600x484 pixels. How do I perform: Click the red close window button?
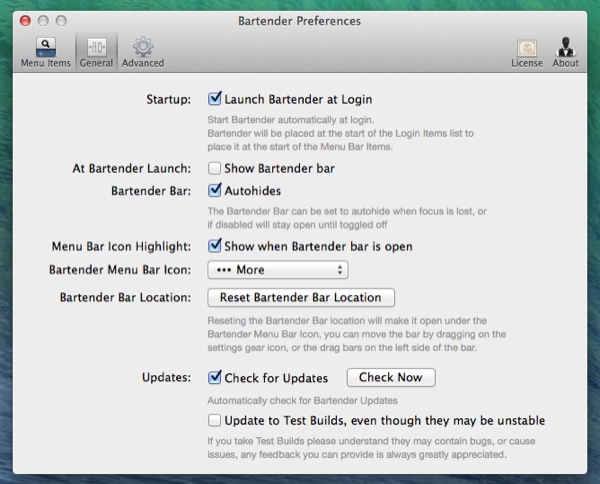(25, 20)
